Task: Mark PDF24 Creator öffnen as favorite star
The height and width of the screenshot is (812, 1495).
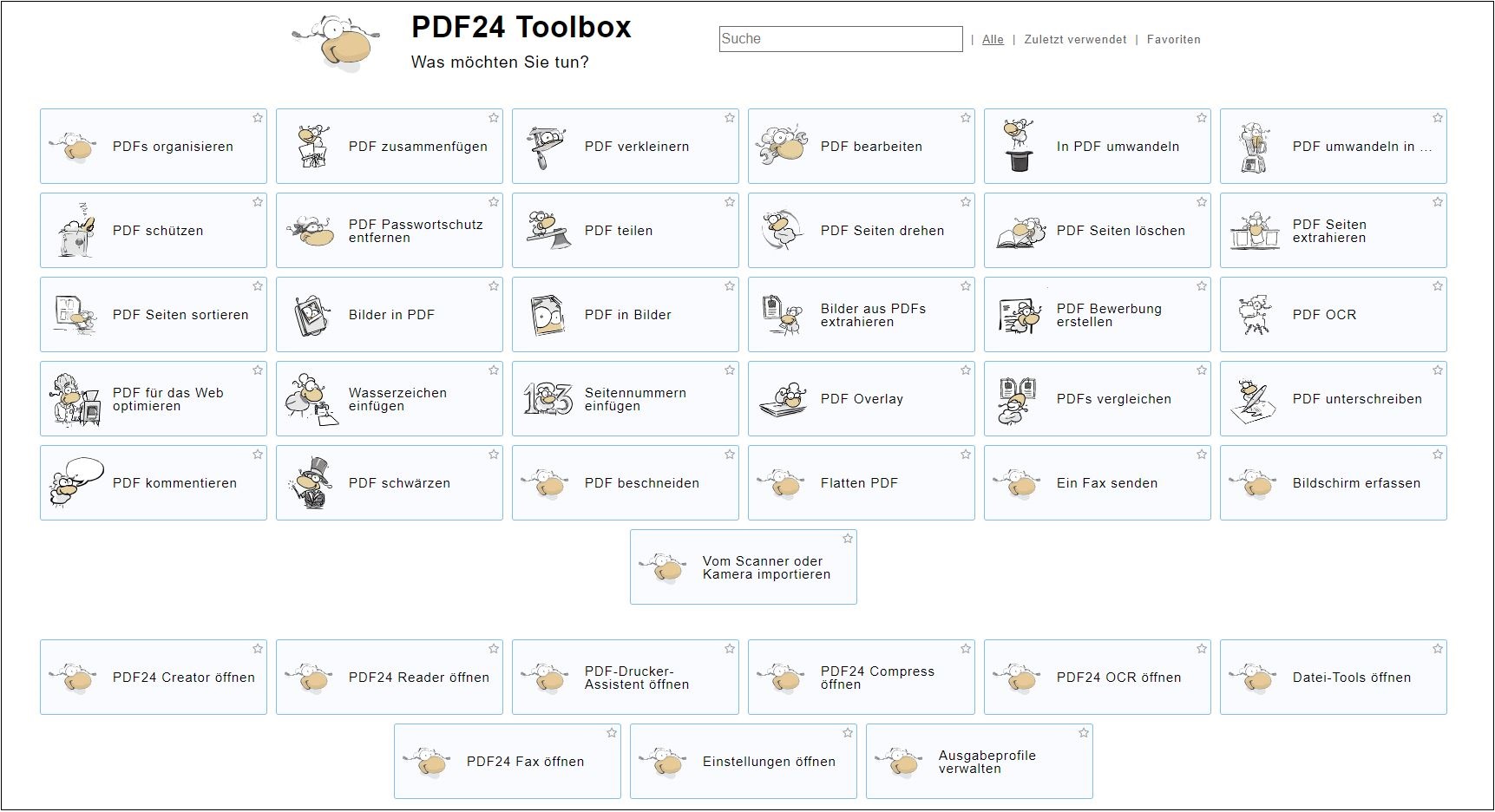Action: 258,649
